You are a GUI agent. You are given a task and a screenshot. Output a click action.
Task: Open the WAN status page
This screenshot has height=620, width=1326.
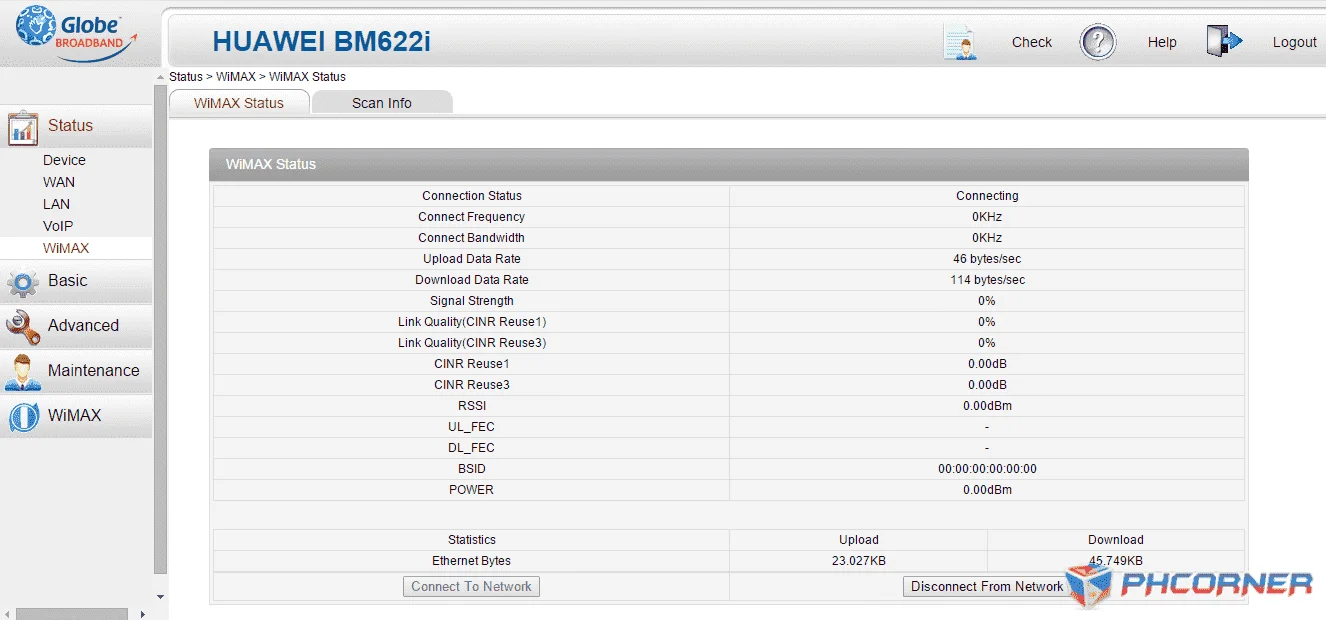pos(59,182)
